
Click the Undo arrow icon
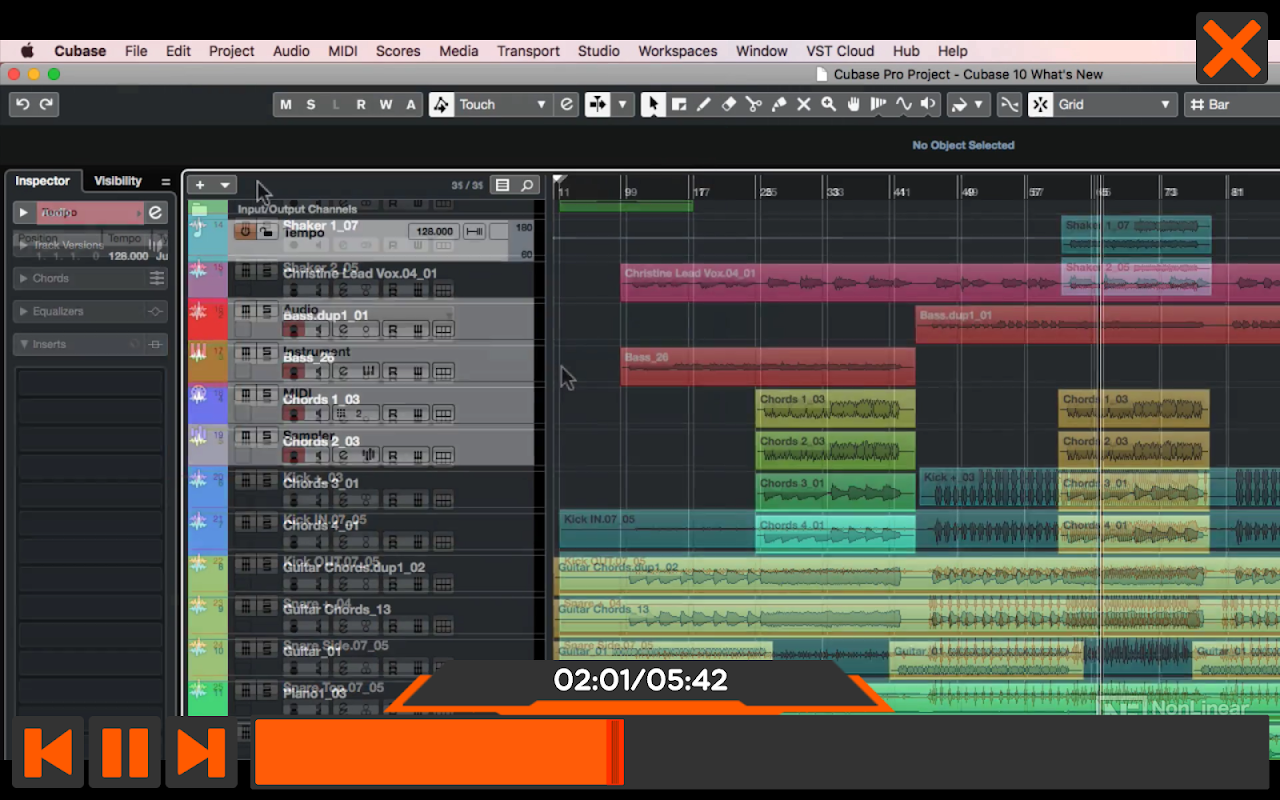tap(22, 104)
